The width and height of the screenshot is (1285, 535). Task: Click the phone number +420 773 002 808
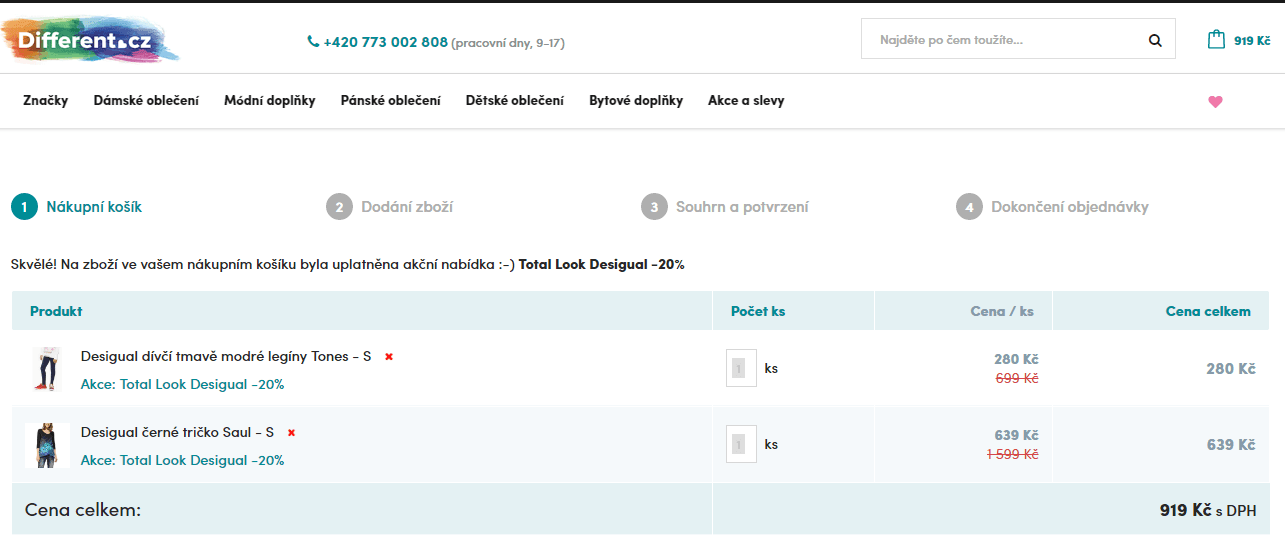pyautogui.click(x=386, y=42)
